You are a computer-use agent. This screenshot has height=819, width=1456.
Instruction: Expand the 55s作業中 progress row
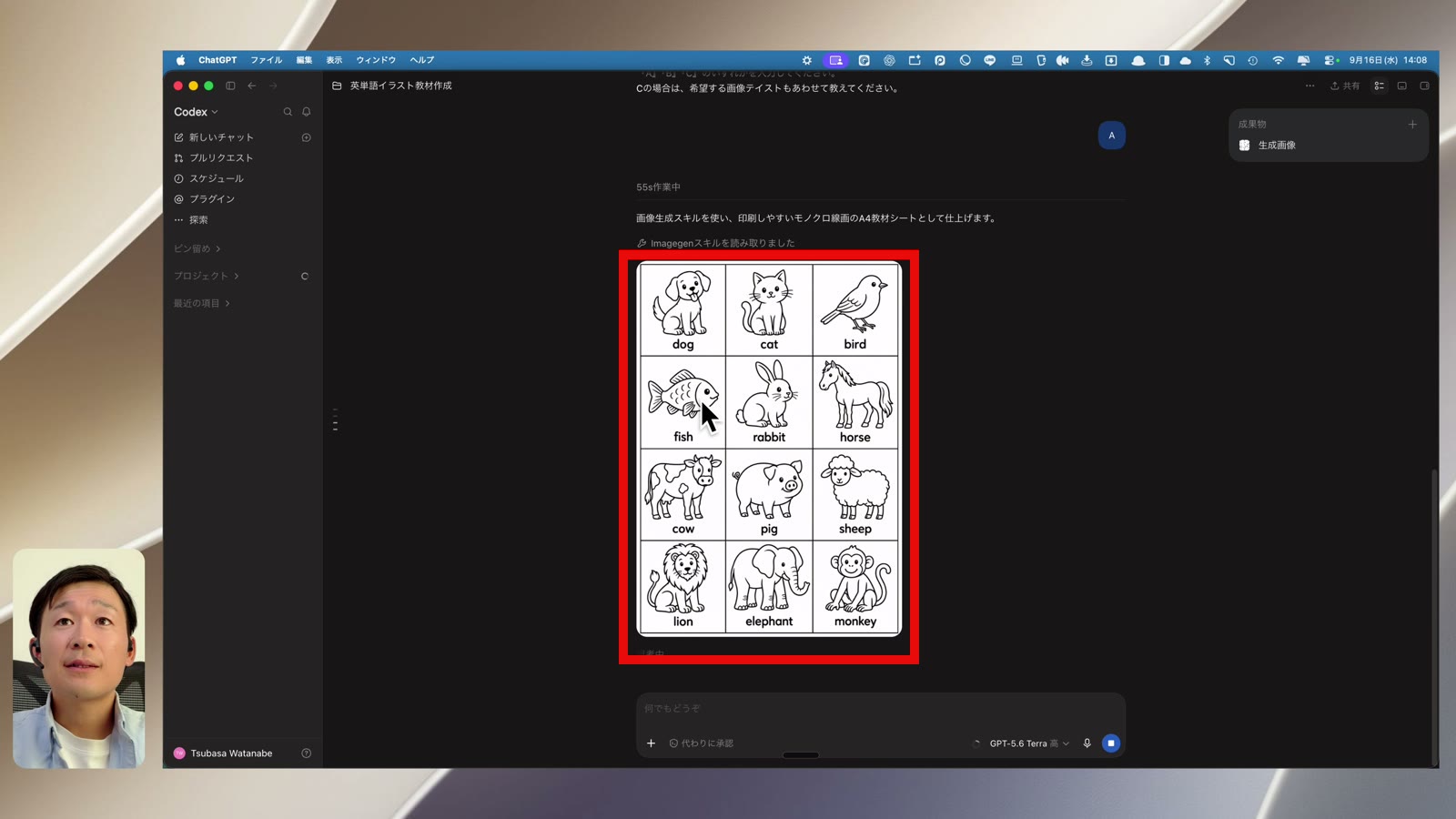point(658,187)
